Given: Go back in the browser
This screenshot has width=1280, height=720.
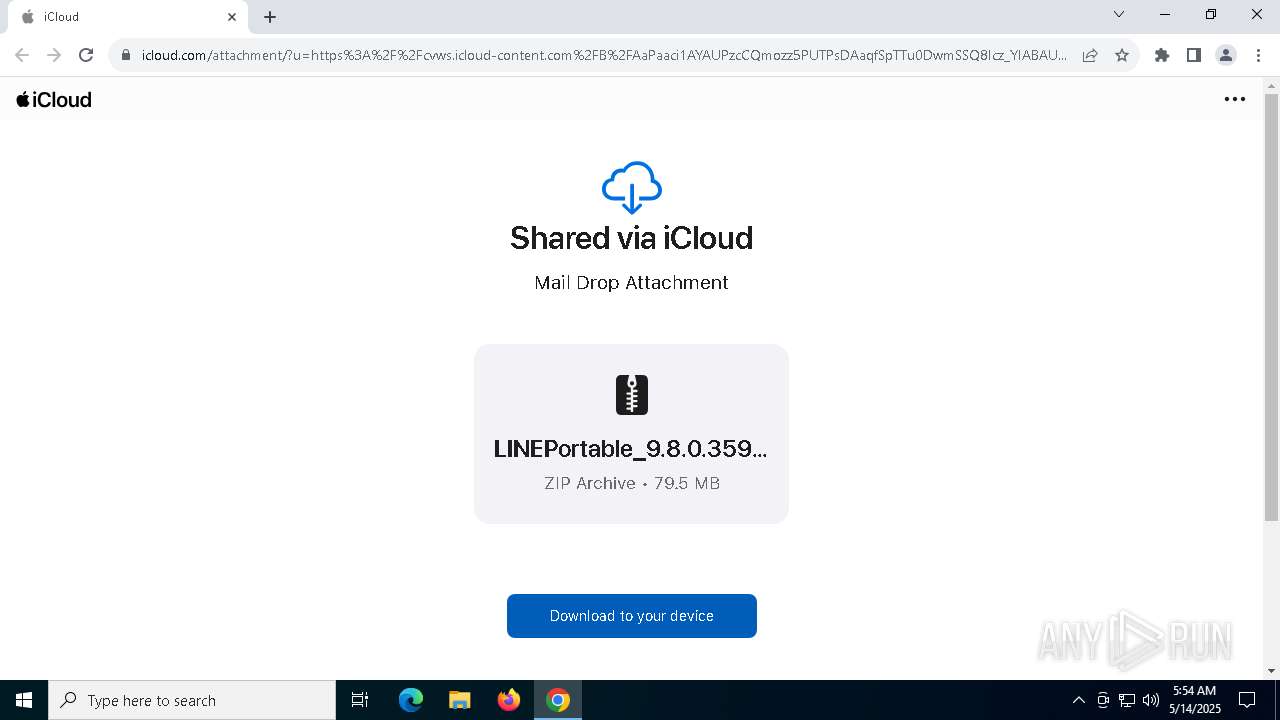Looking at the screenshot, I should point(22,55).
